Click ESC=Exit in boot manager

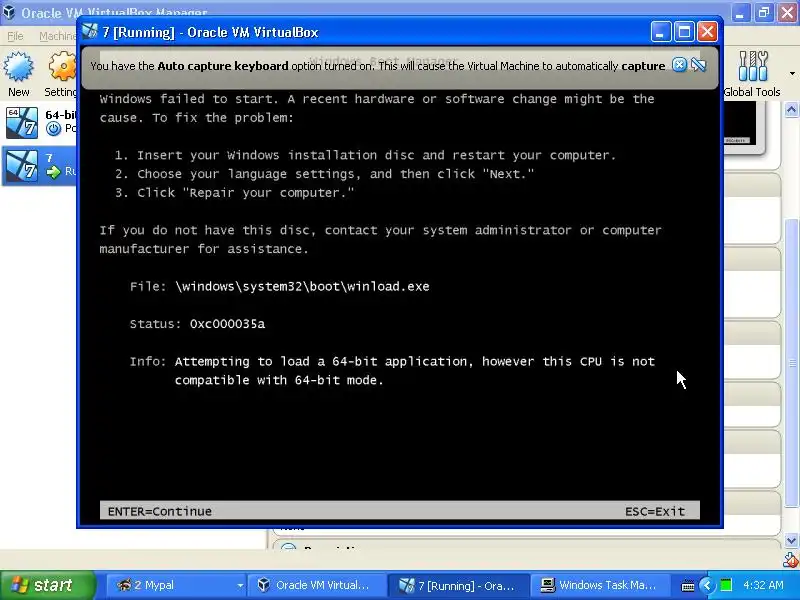click(655, 511)
